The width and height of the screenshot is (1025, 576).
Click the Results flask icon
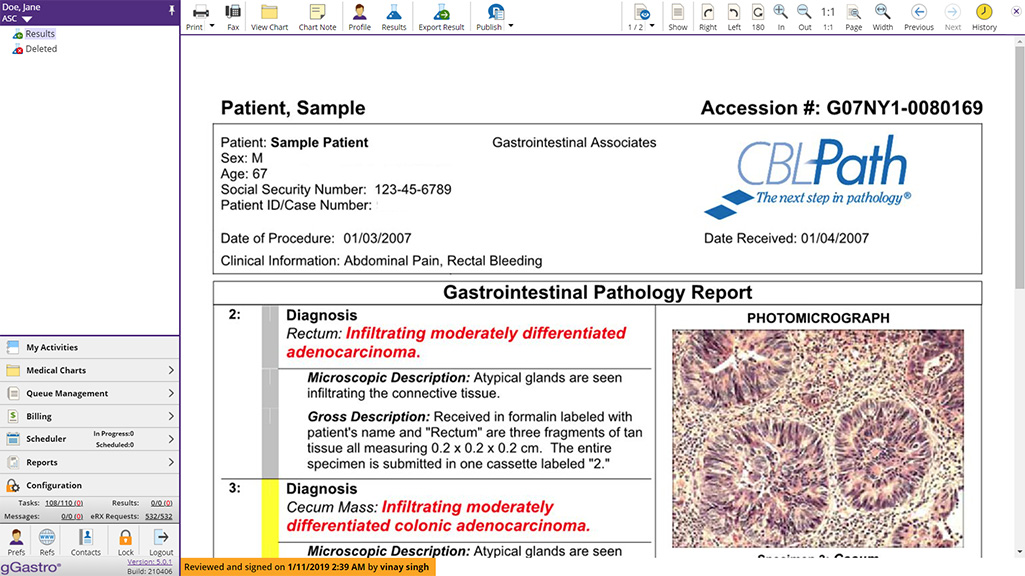[394, 15]
